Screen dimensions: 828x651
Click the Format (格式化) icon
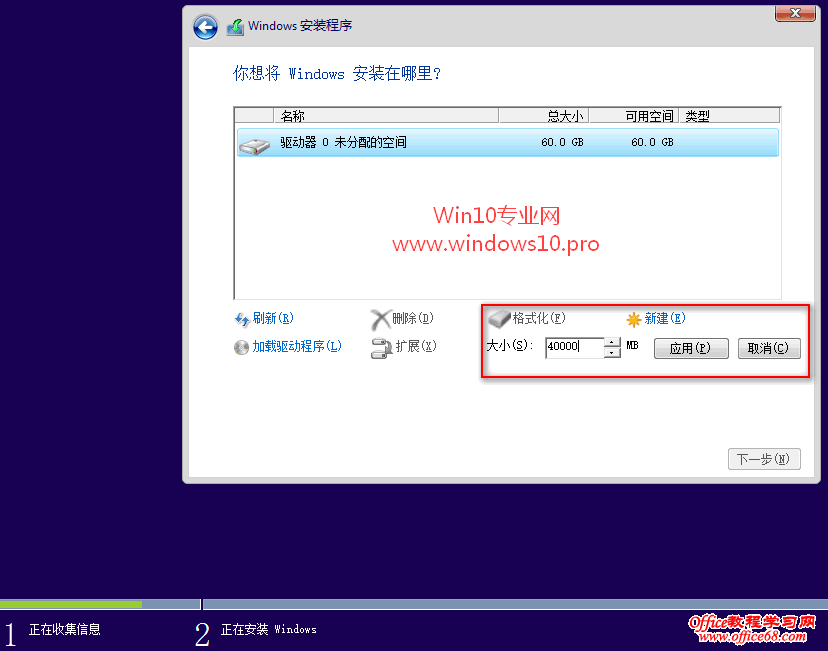click(x=499, y=318)
